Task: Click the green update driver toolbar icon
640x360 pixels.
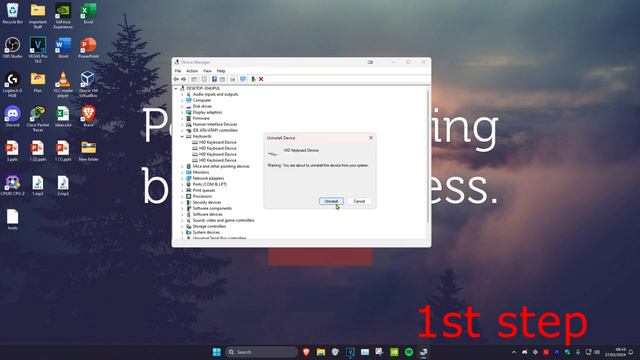Action: pos(253,79)
